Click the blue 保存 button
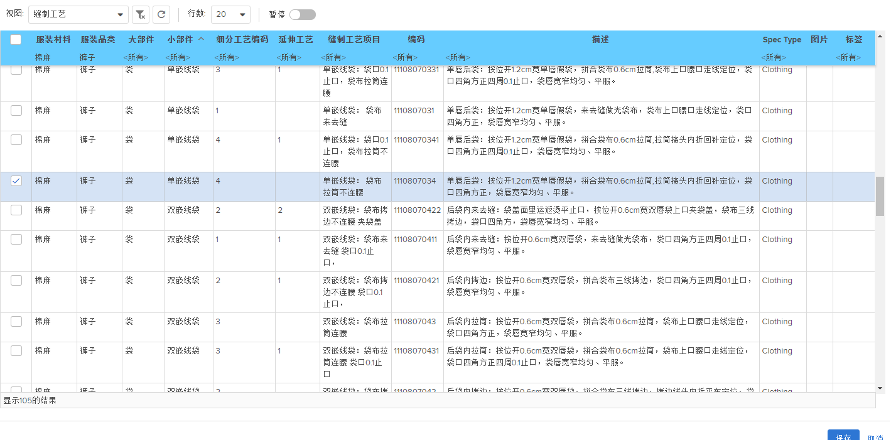 [x=843, y=435]
